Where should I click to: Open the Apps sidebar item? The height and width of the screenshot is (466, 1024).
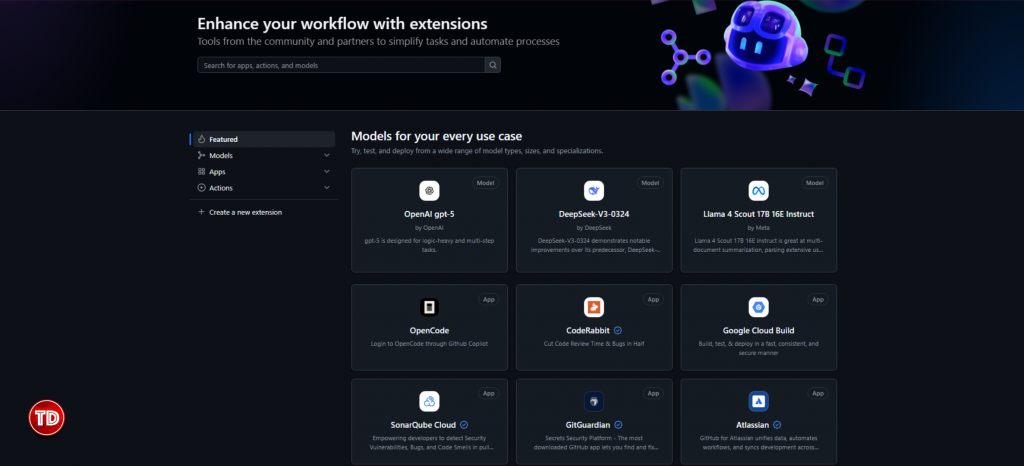coord(264,172)
